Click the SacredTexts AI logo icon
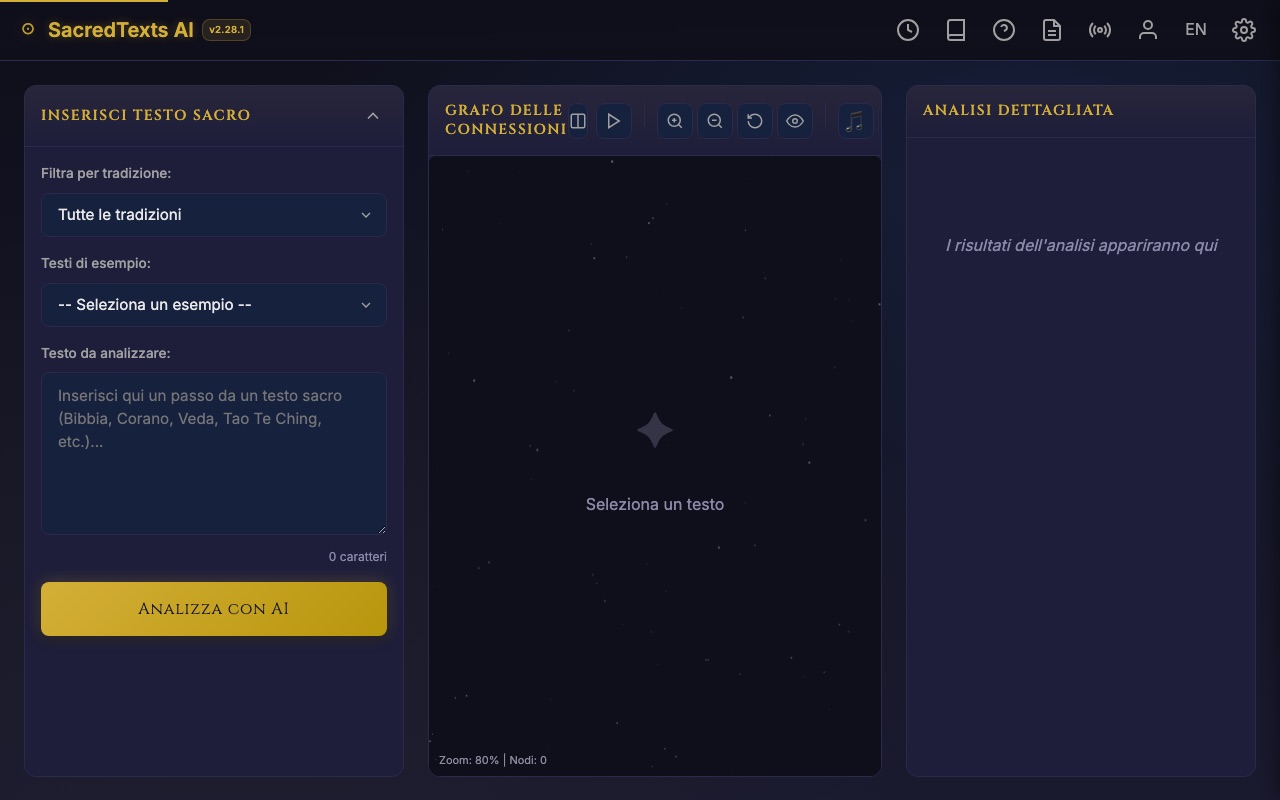 point(28,30)
